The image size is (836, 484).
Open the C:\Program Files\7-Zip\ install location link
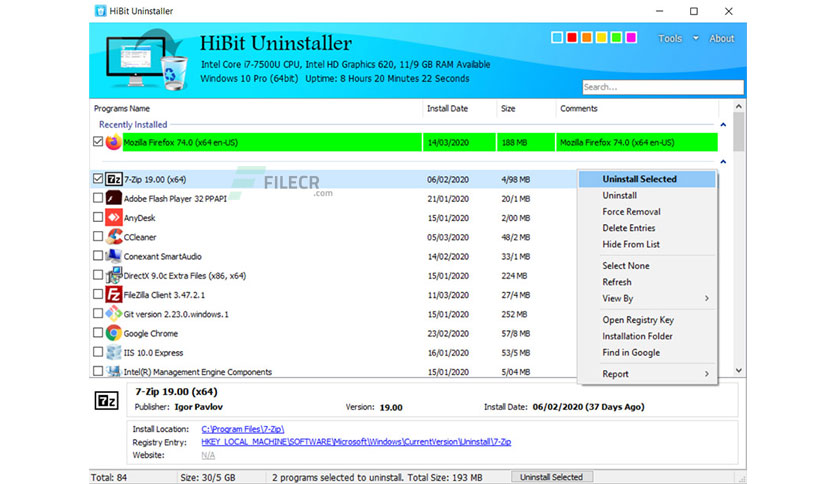243,429
